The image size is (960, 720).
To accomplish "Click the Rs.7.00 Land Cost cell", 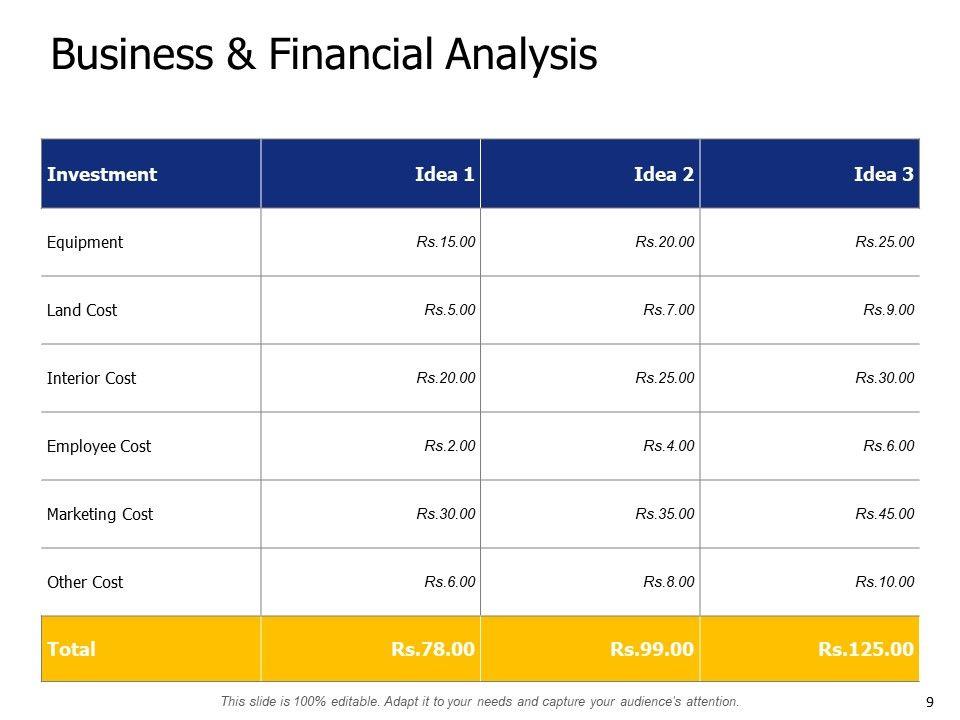I will [x=669, y=310].
